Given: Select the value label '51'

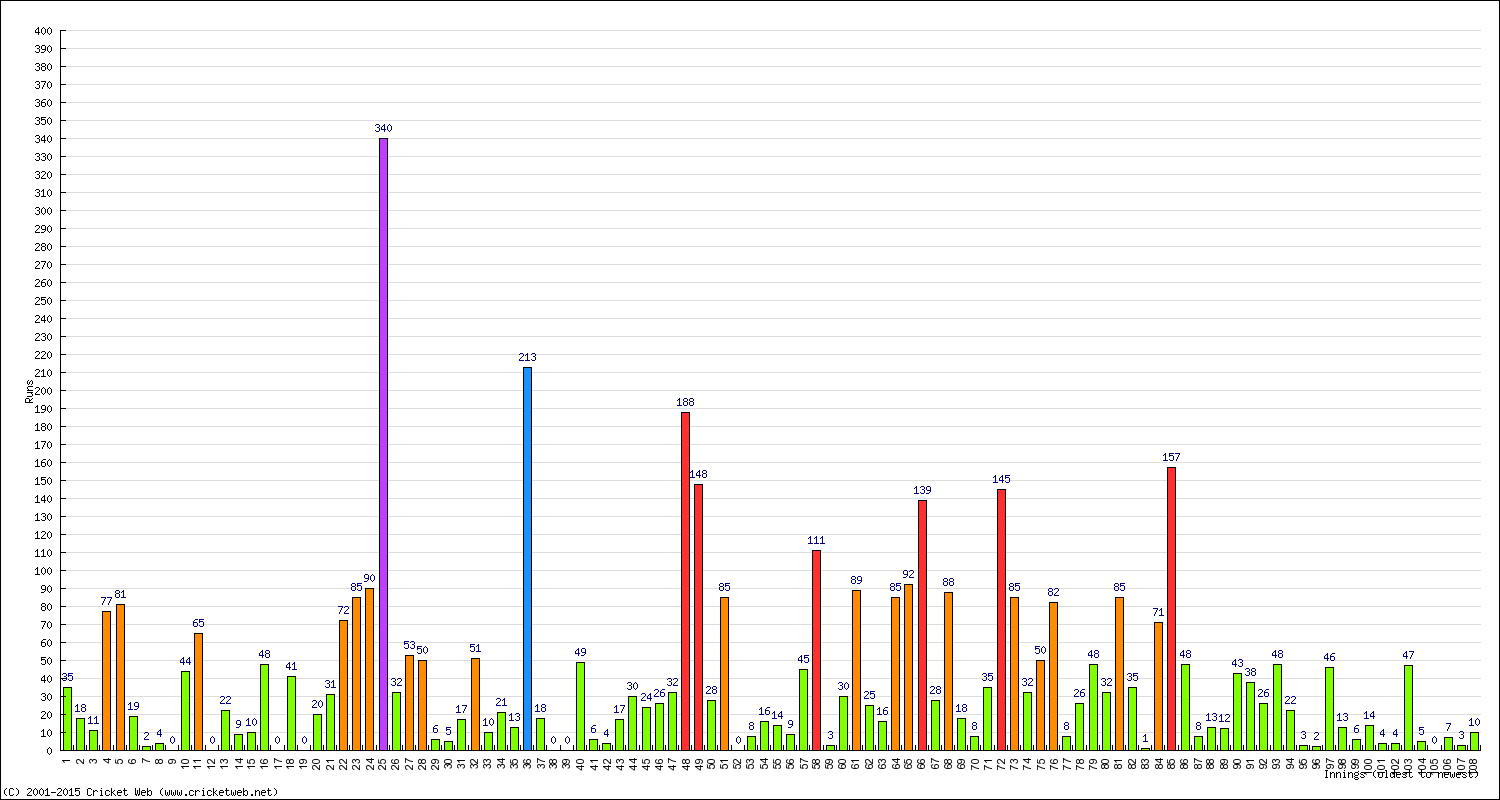Looking at the screenshot, I should pyautogui.click(x=475, y=648).
